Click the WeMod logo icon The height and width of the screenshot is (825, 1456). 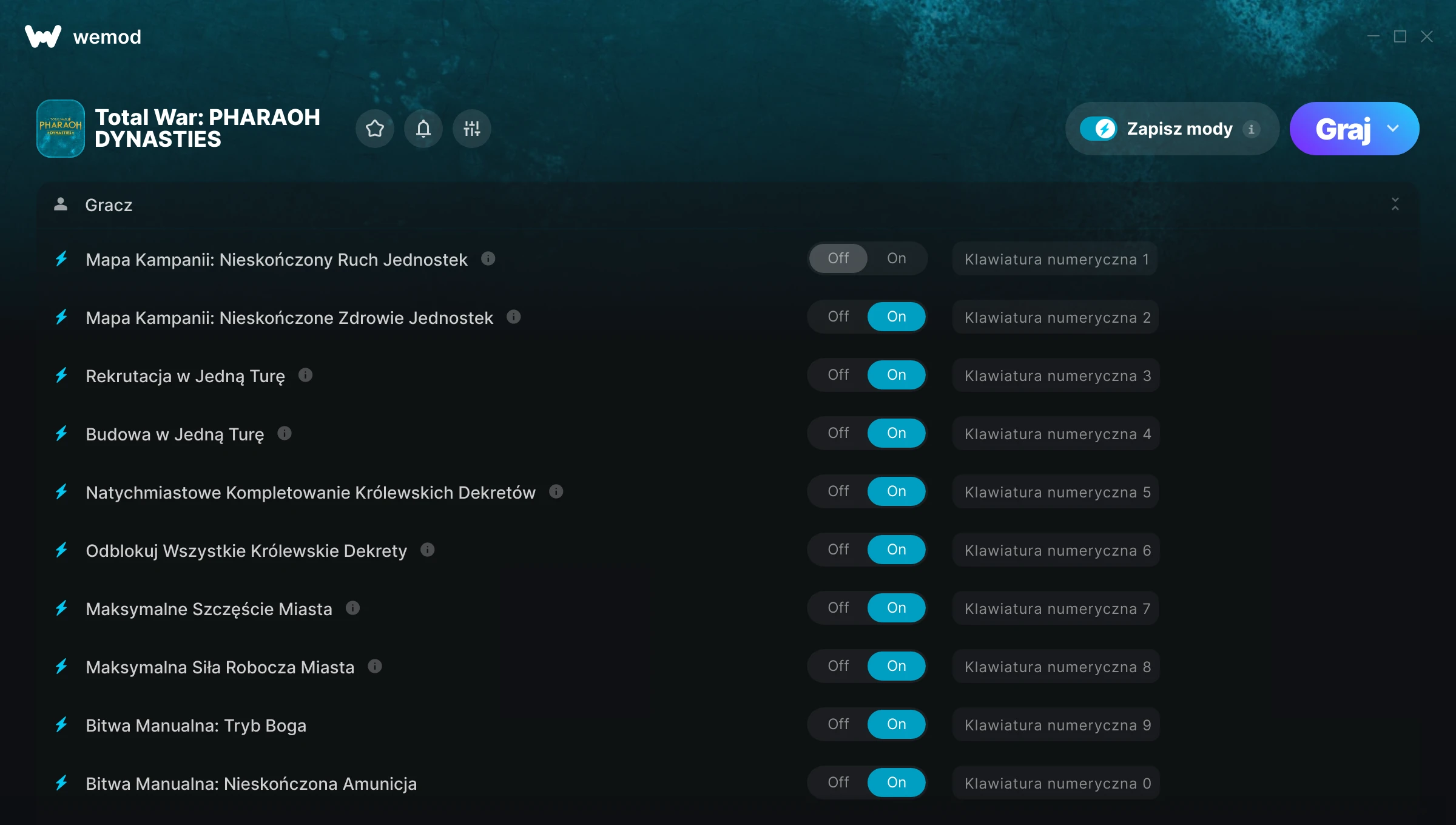(x=42, y=36)
